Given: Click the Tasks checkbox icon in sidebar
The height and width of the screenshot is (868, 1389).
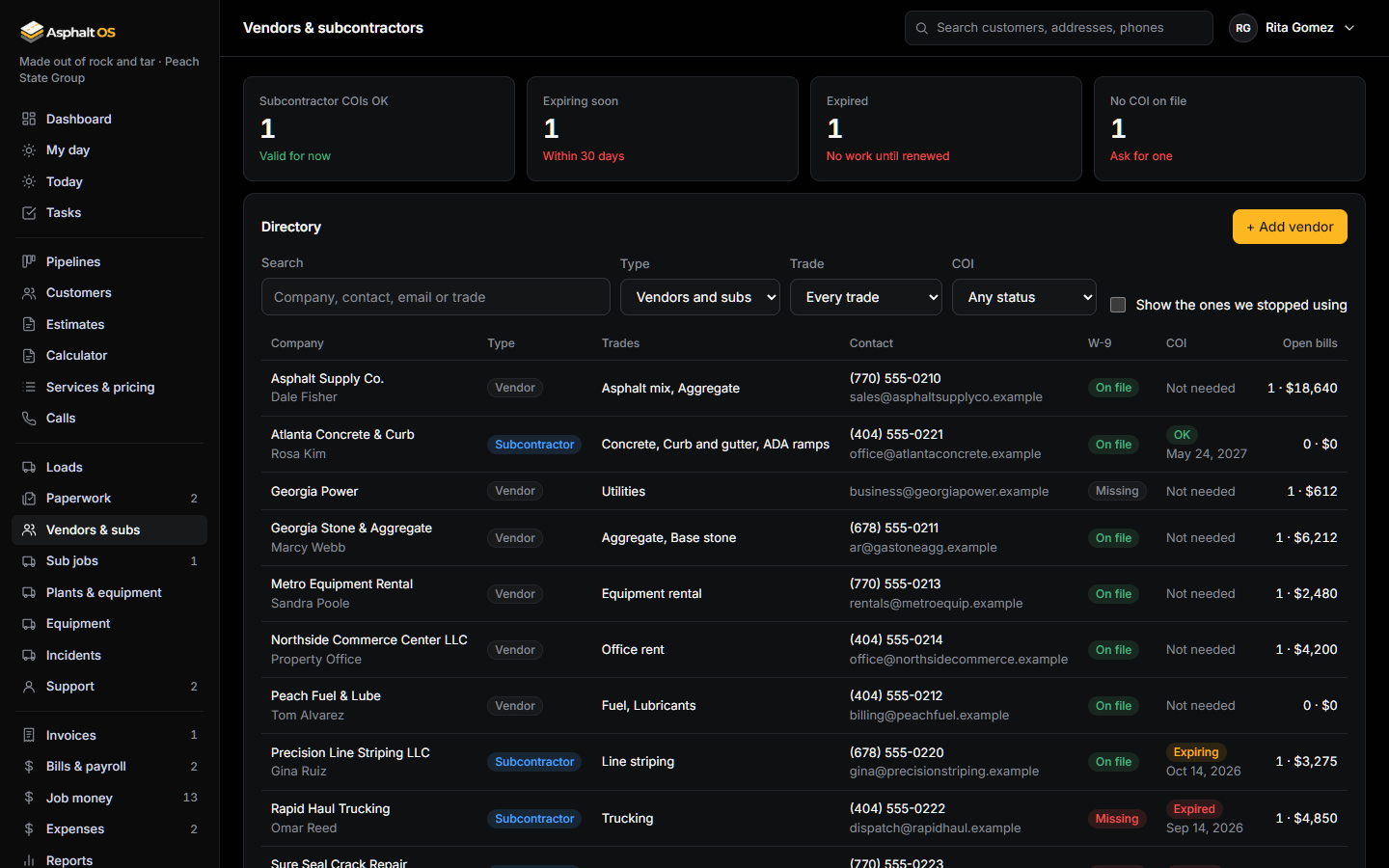Looking at the screenshot, I should (x=29, y=213).
